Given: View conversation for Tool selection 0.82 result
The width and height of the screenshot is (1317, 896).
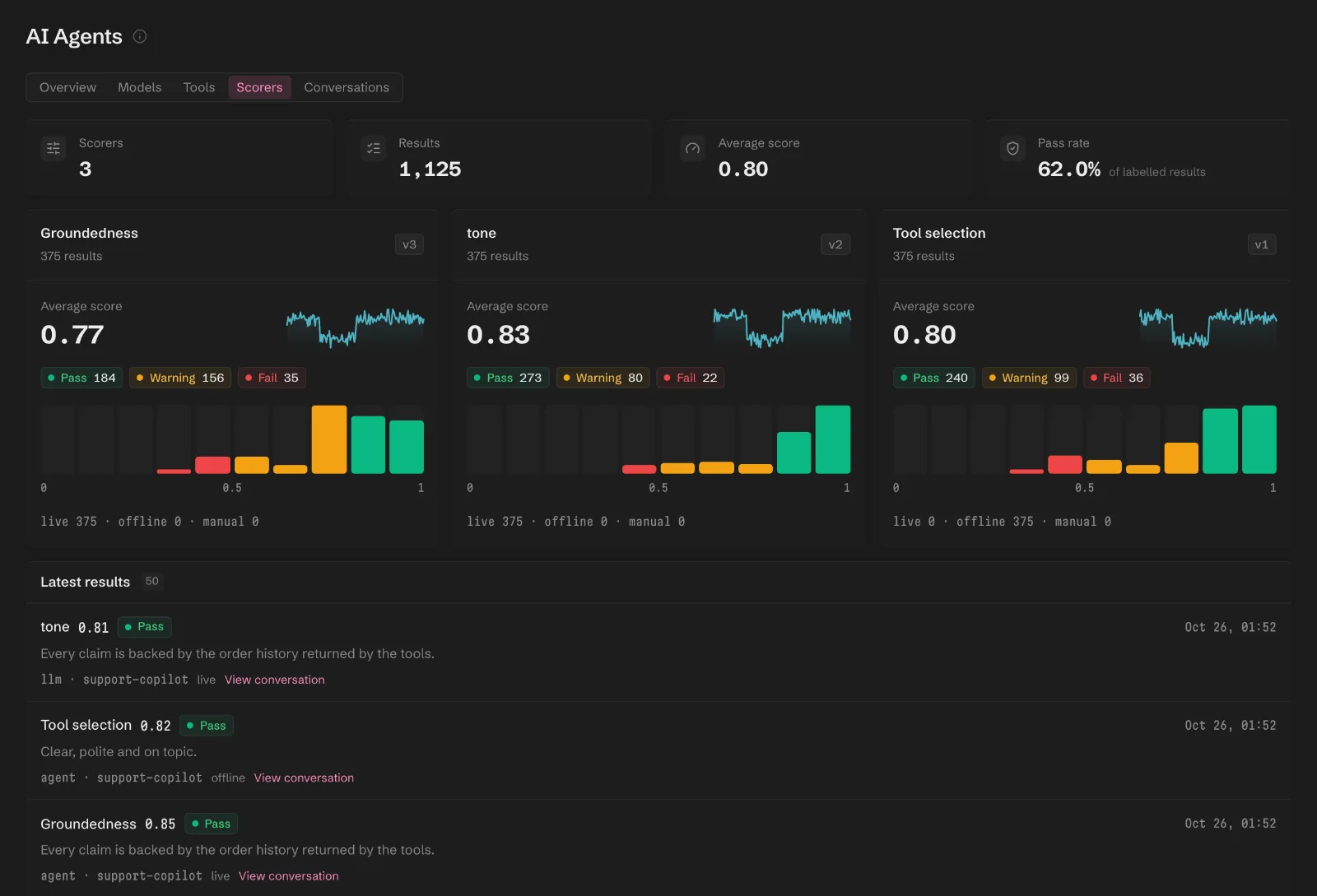Looking at the screenshot, I should tap(304, 778).
